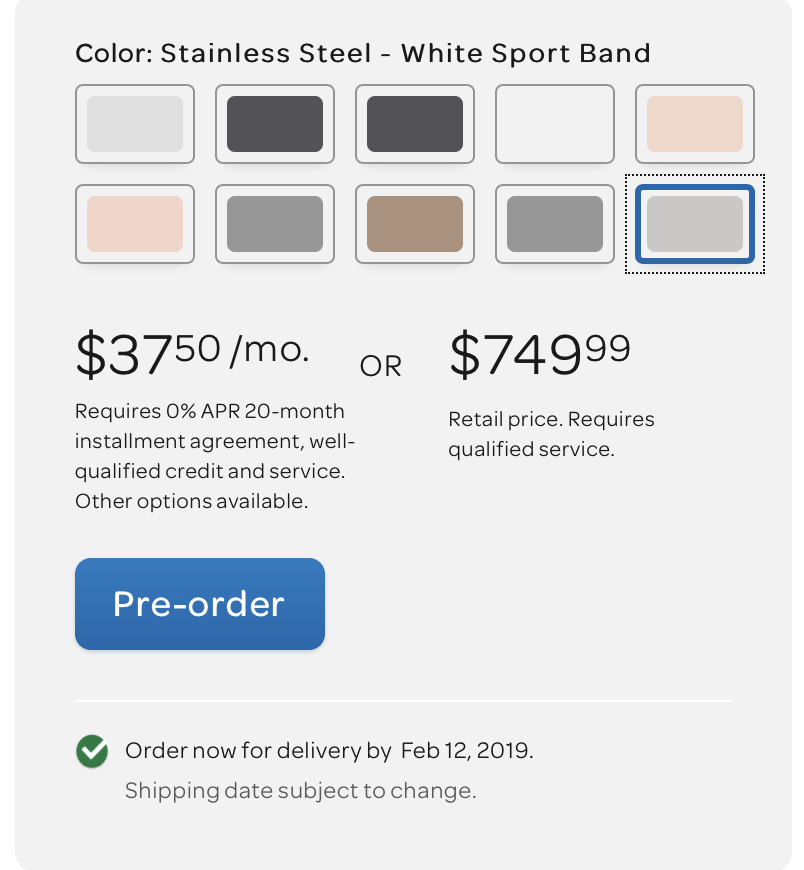Screen dimensions: 804x870
Task: Click the 0% APR installment agreement disclaimer
Action: click(x=215, y=456)
